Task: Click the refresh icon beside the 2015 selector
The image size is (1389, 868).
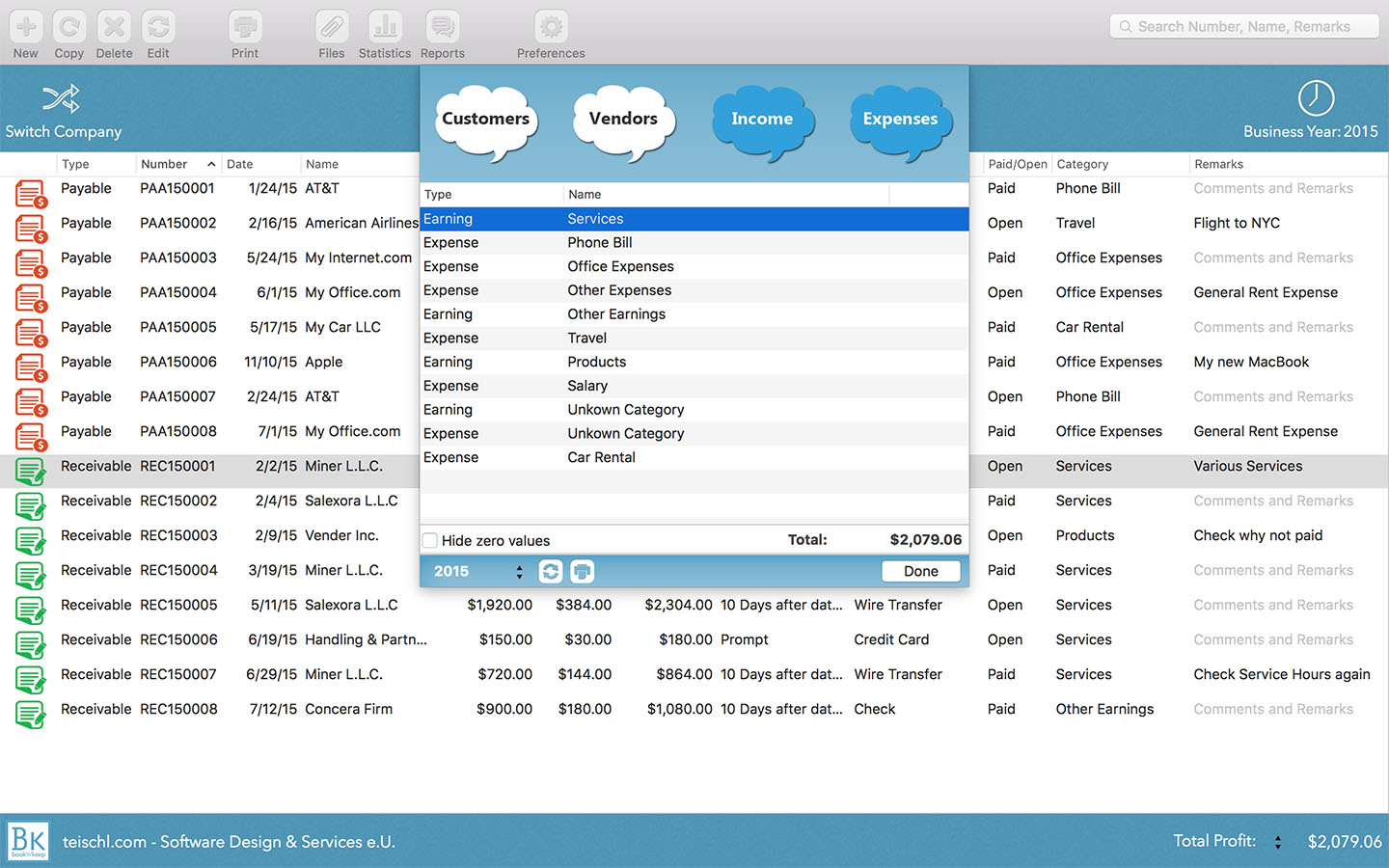Action: [x=551, y=571]
